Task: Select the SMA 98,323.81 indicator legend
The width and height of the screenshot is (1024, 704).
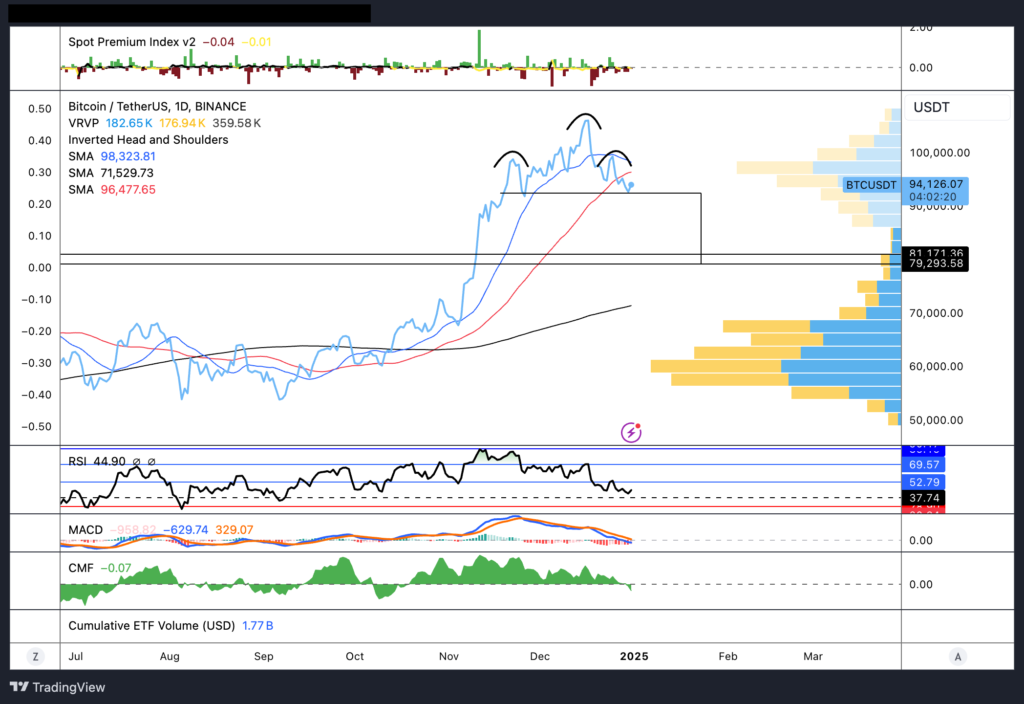Action: tap(80, 157)
